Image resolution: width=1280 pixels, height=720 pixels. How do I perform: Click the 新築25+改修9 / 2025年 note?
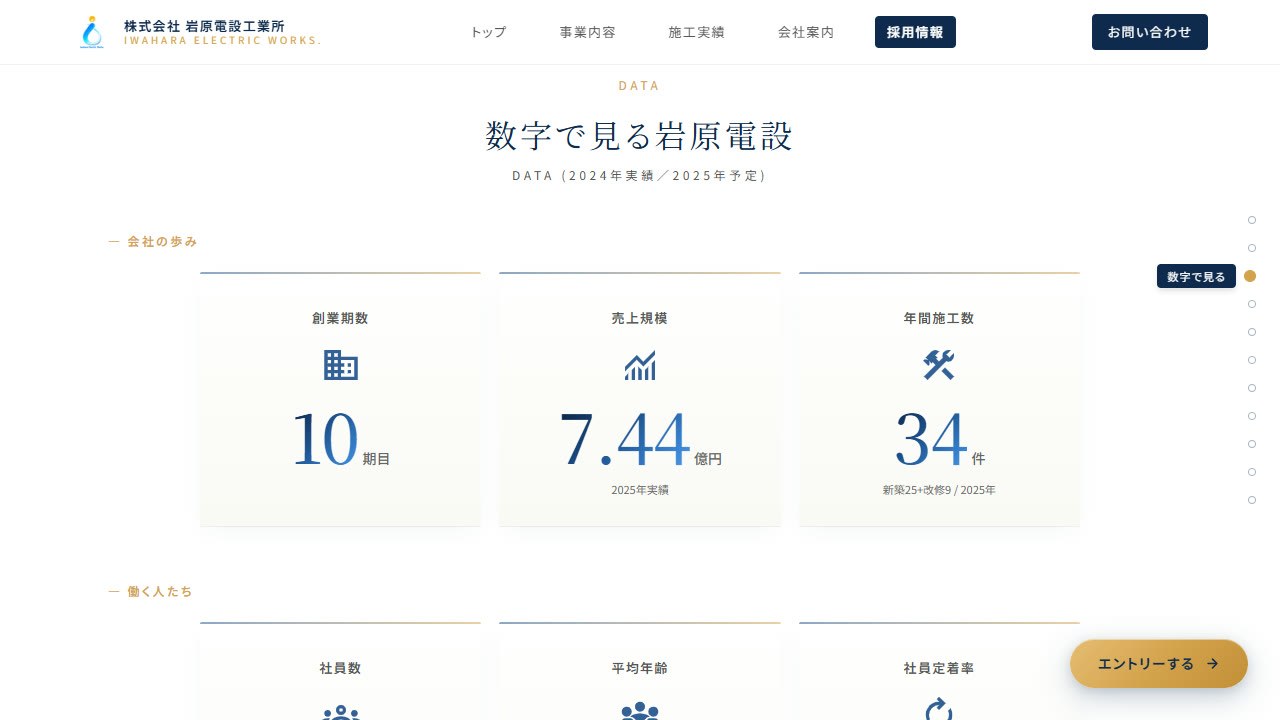click(939, 490)
